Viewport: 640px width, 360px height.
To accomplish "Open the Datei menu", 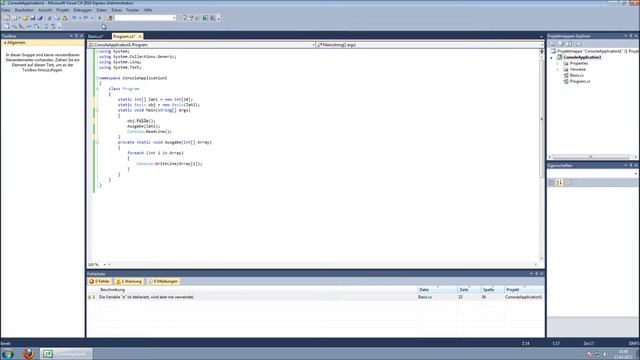I will (x=6, y=10).
